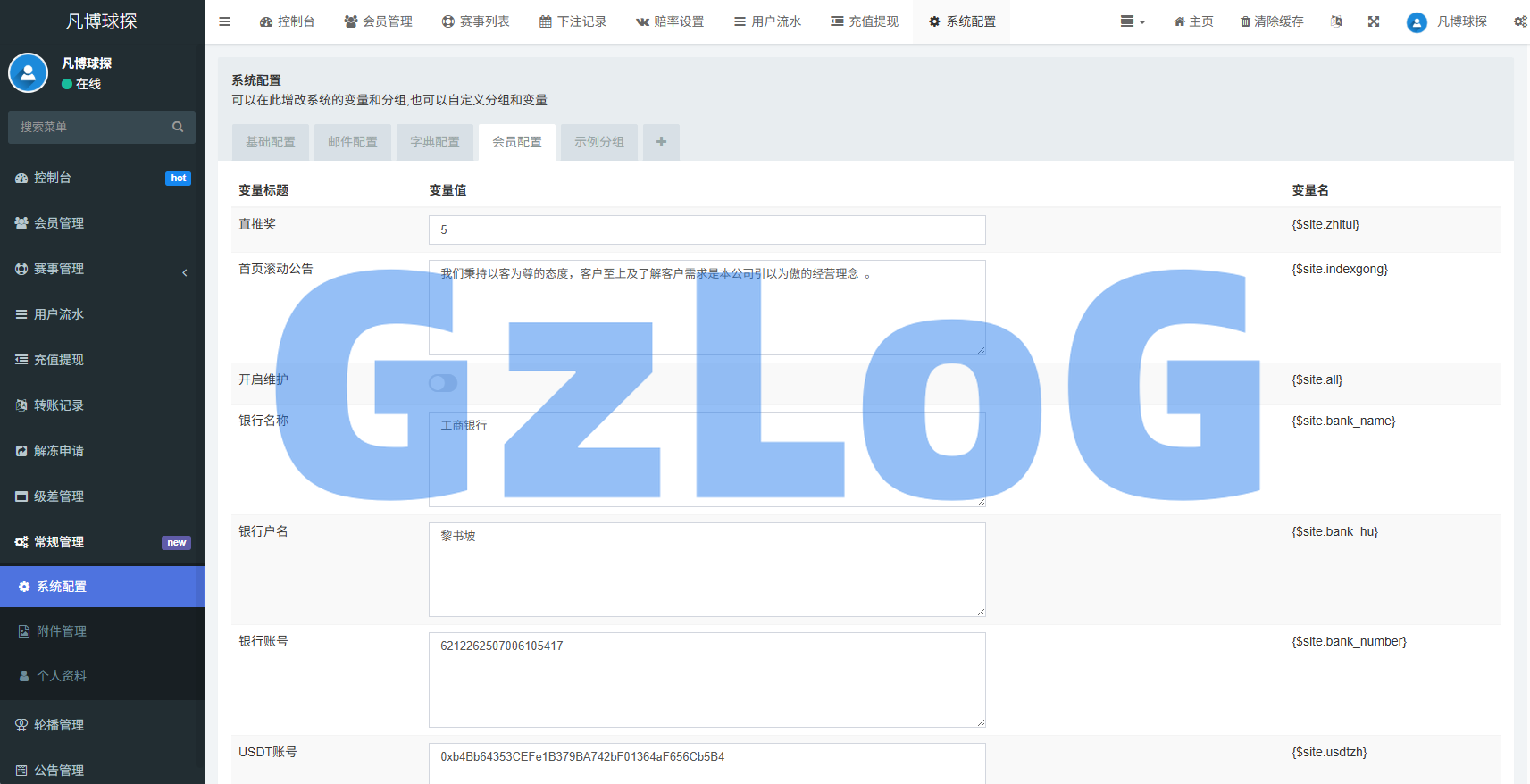This screenshot has height=784, width=1530.
Task: Click the 直推奖 value input field
Action: [707, 229]
